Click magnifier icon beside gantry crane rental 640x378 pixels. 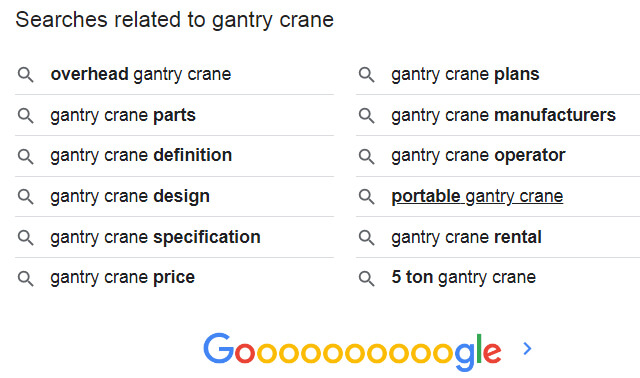pos(366,238)
